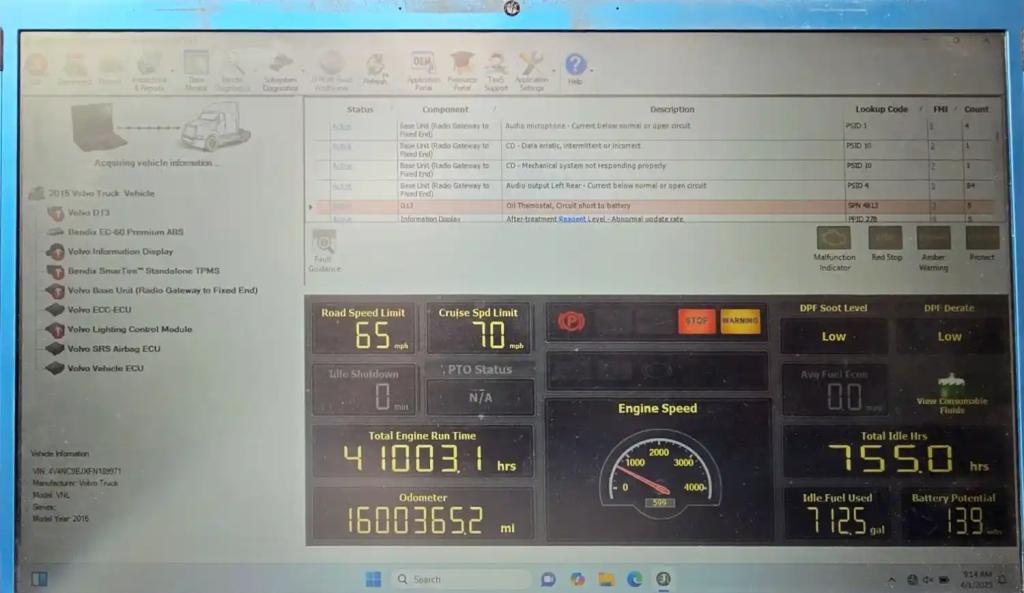Image resolution: width=1024 pixels, height=593 pixels.
Task: Open Application Settings in the toolbar
Action: pos(531,68)
